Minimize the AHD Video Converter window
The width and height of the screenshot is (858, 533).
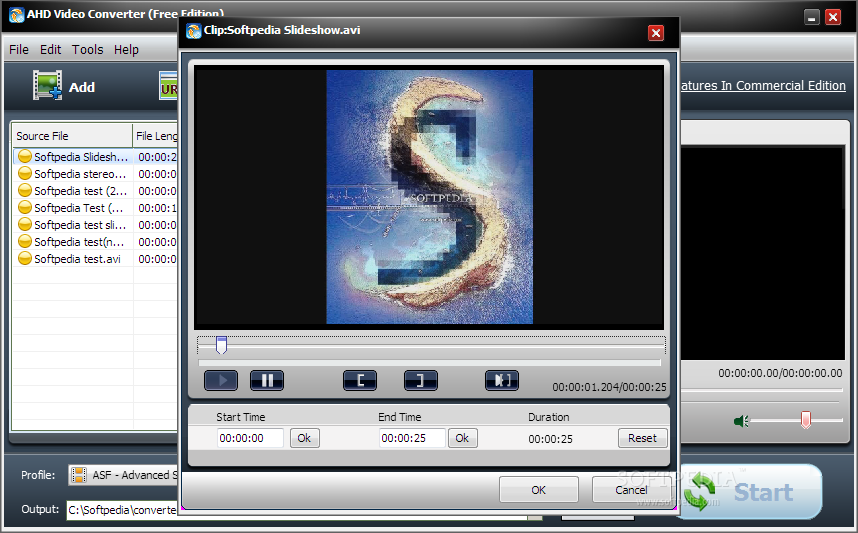point(812,17)
